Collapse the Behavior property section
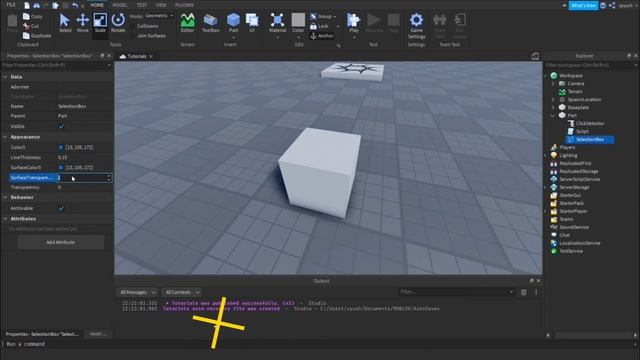The image size is (640, 360). click(5, 197)
